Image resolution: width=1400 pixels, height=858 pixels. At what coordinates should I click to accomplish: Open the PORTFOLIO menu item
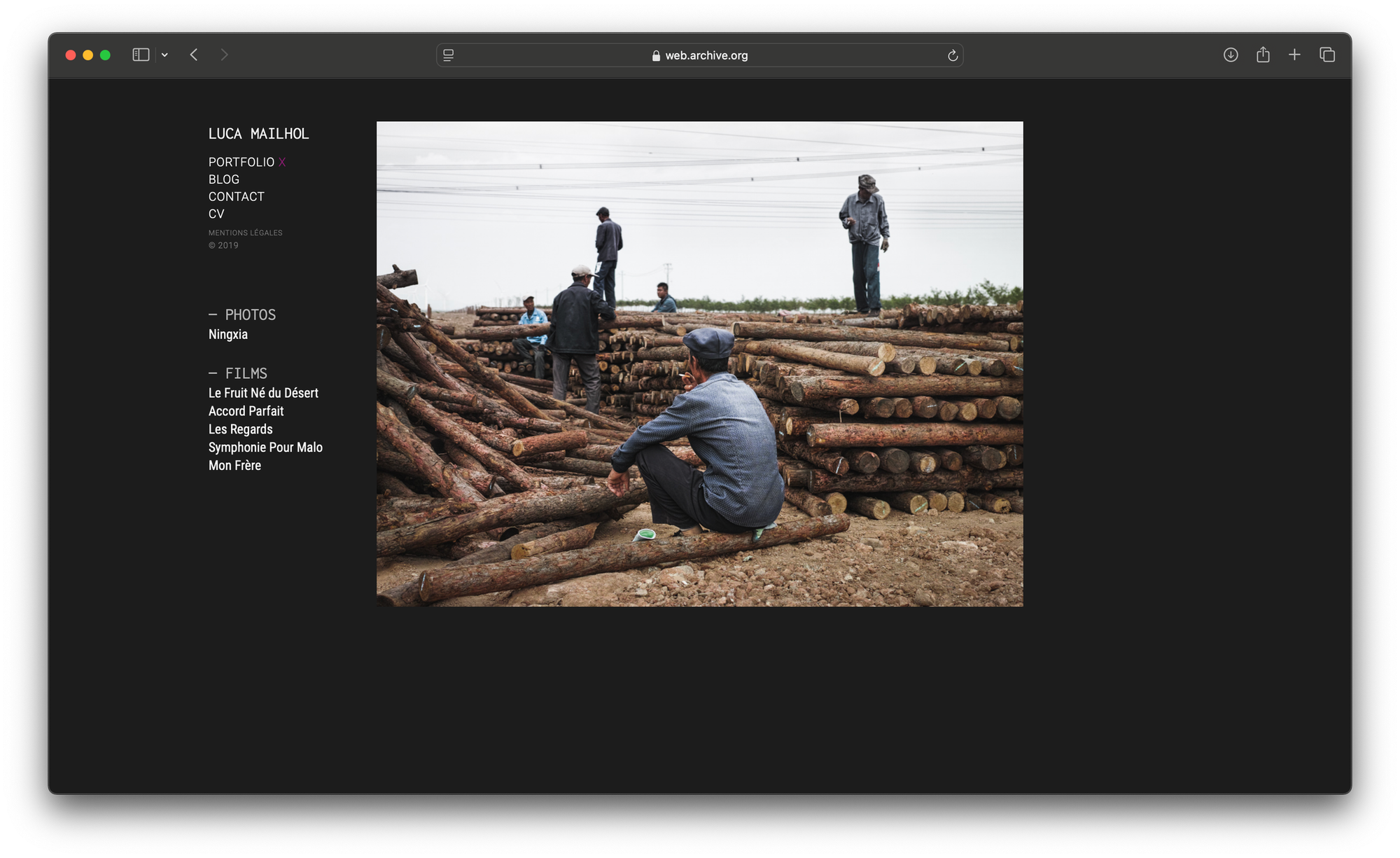click(x=241, y=162)
